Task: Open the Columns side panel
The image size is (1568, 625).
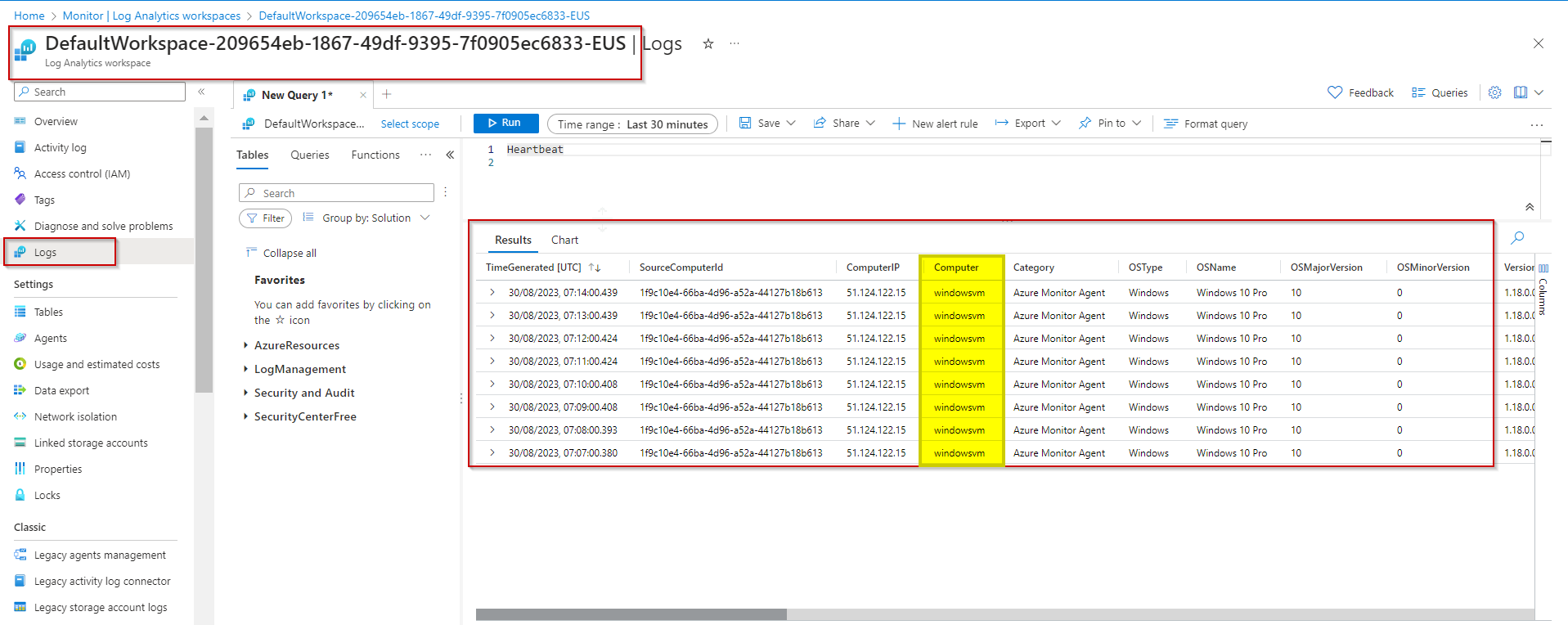Action: point(1543,290)
